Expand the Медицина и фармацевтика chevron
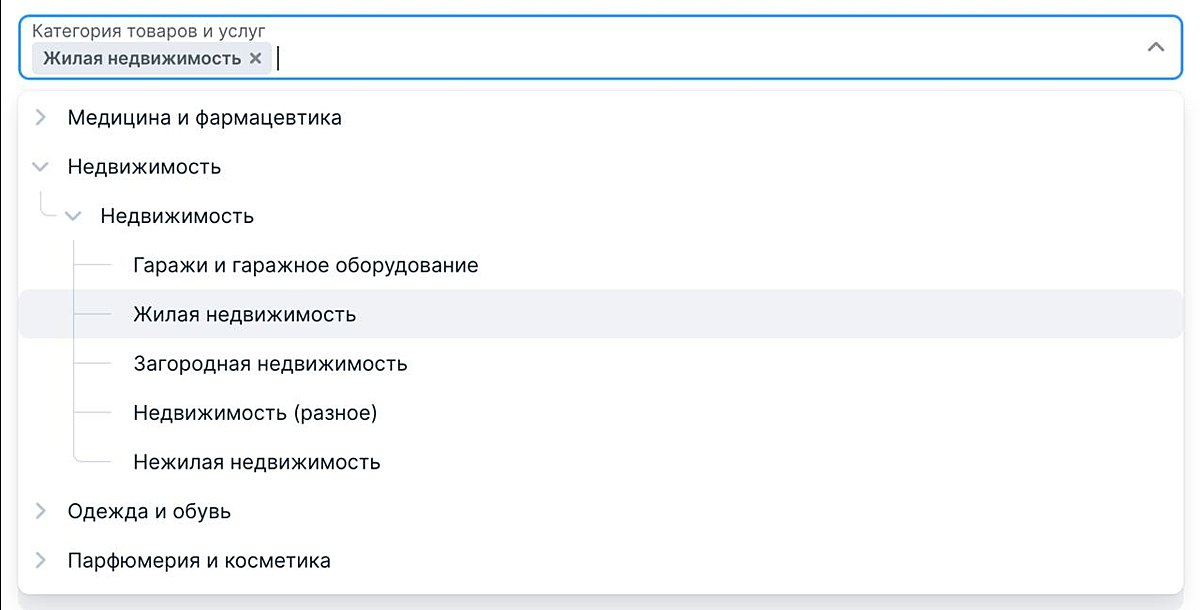The image size is (1200, 610). (41, 118)
